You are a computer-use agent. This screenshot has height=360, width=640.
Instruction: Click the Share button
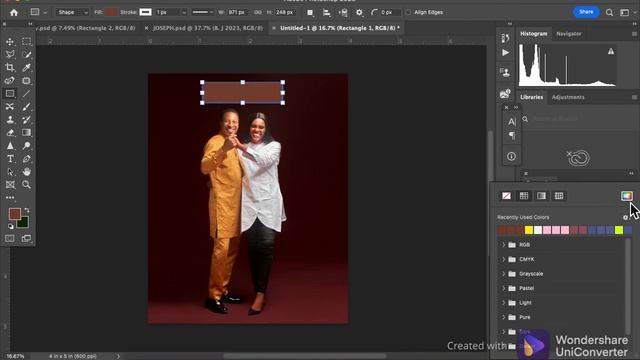tap(586, 12)
